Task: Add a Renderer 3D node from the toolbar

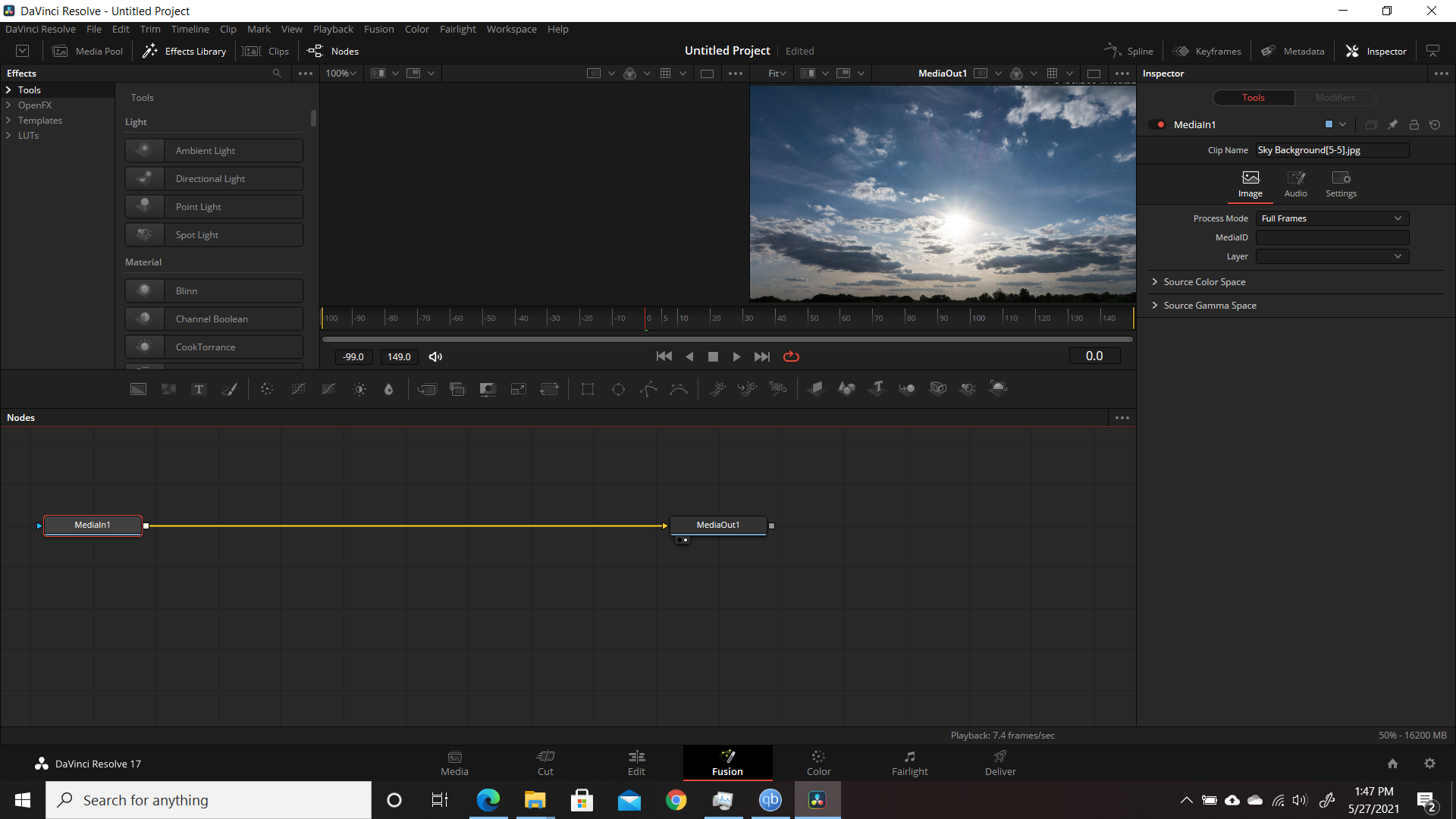Action: (x=999, y=388)
